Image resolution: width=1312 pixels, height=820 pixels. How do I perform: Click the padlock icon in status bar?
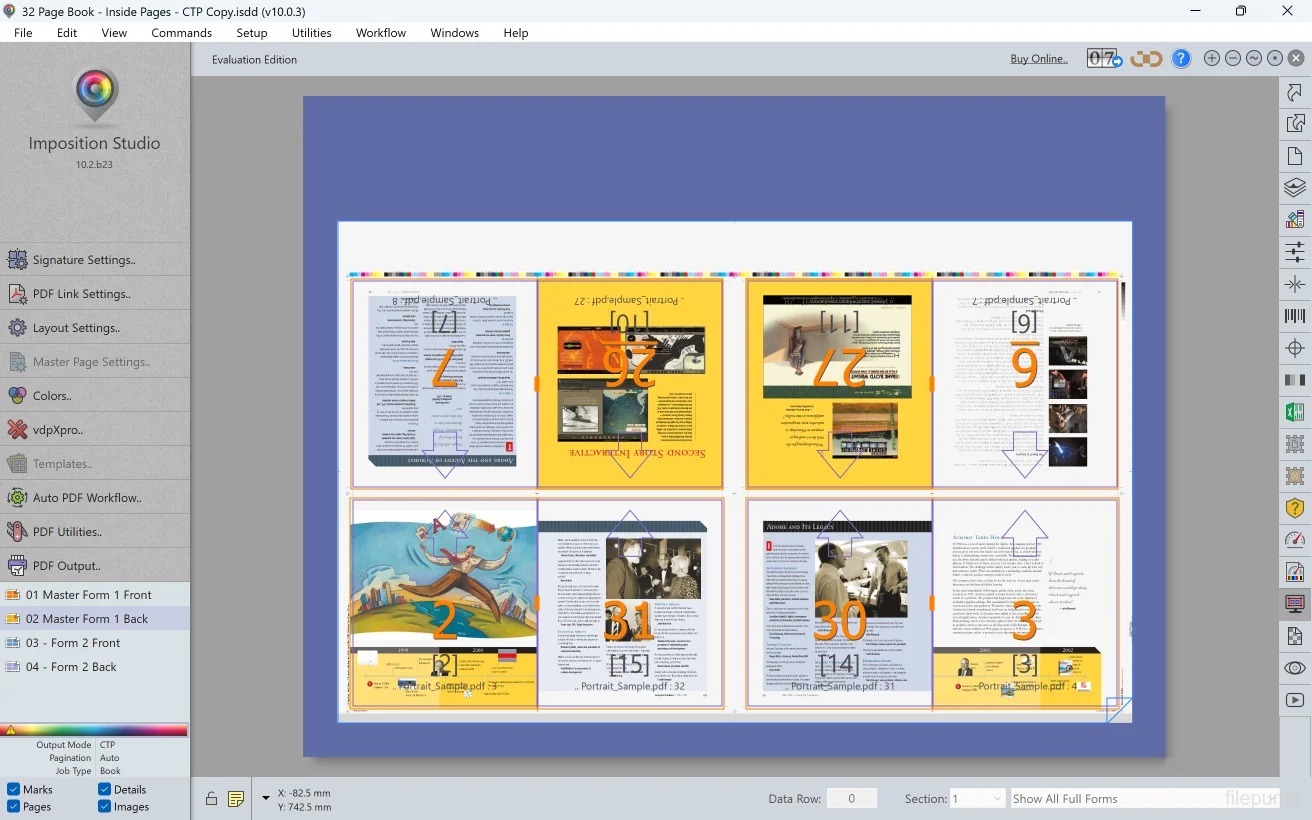click(211, 798)
